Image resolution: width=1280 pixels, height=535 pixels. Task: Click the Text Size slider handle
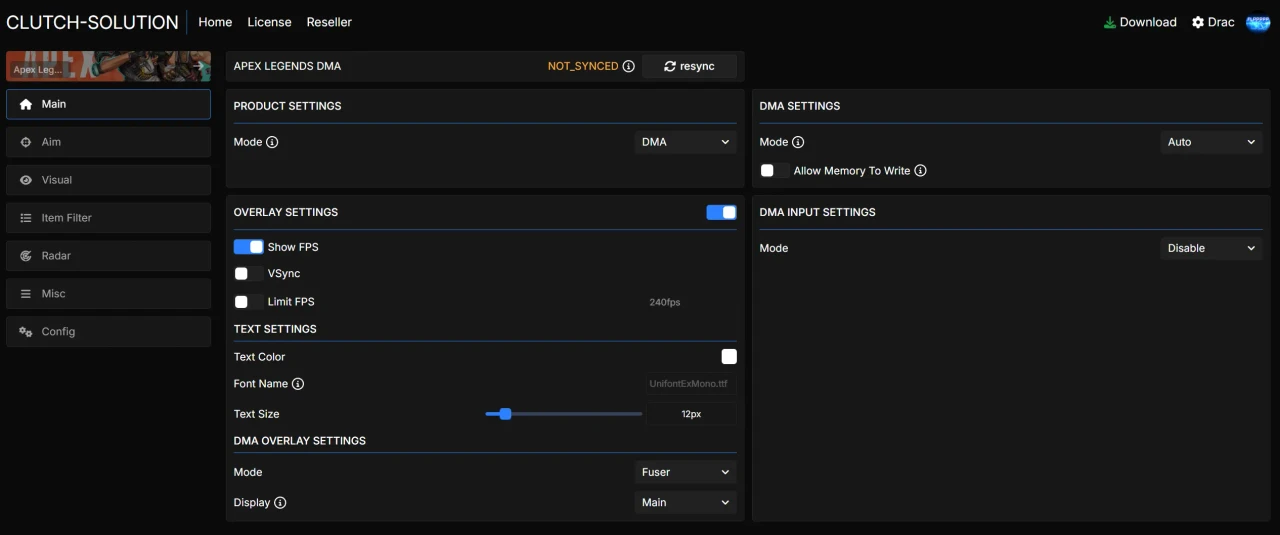(x=505, y=414)
